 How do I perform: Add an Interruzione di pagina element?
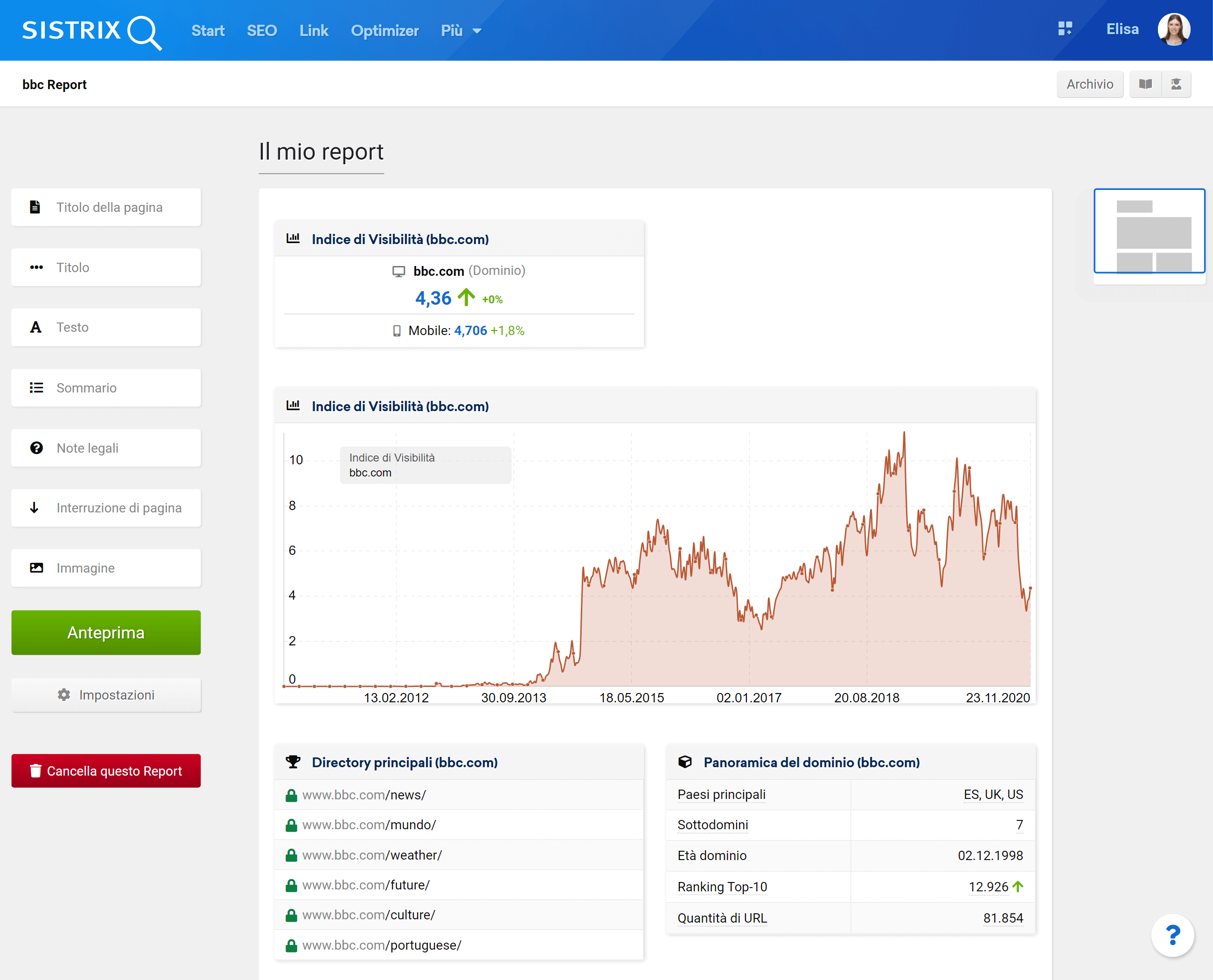click(106, 508)
